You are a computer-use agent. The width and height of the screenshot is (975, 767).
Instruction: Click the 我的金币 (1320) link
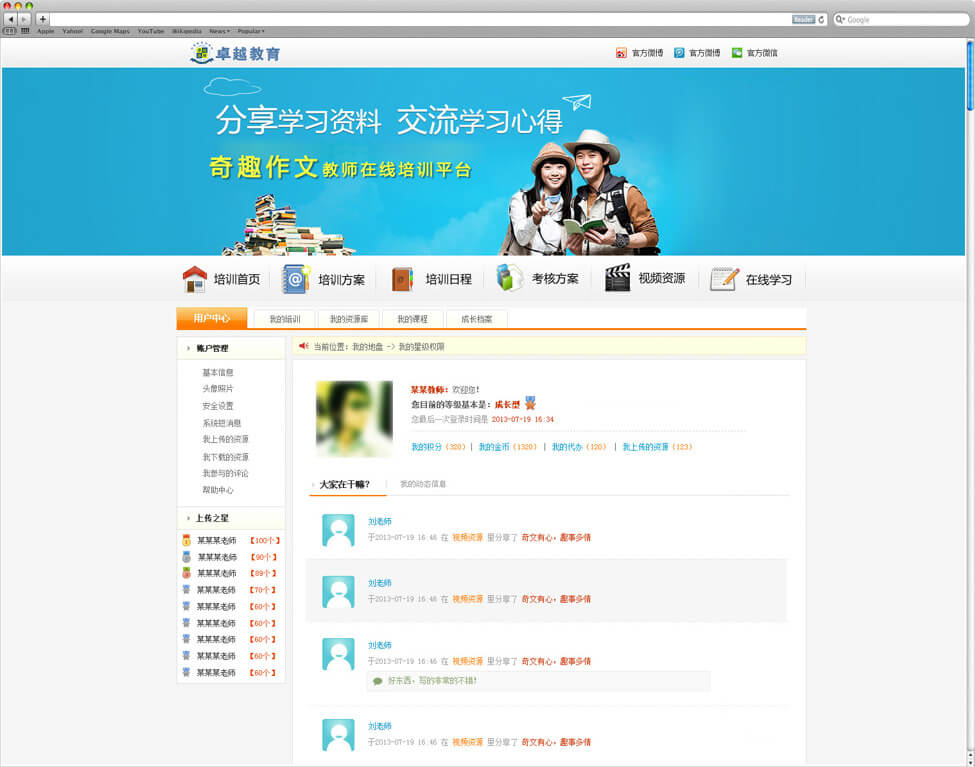point(507,447)
